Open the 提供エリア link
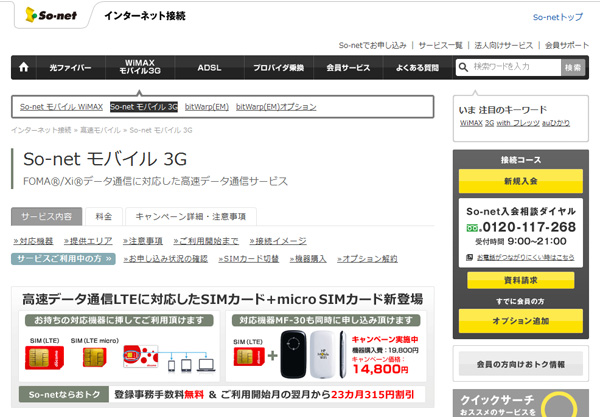Screen dimensions: 600x417 point(92,241)
